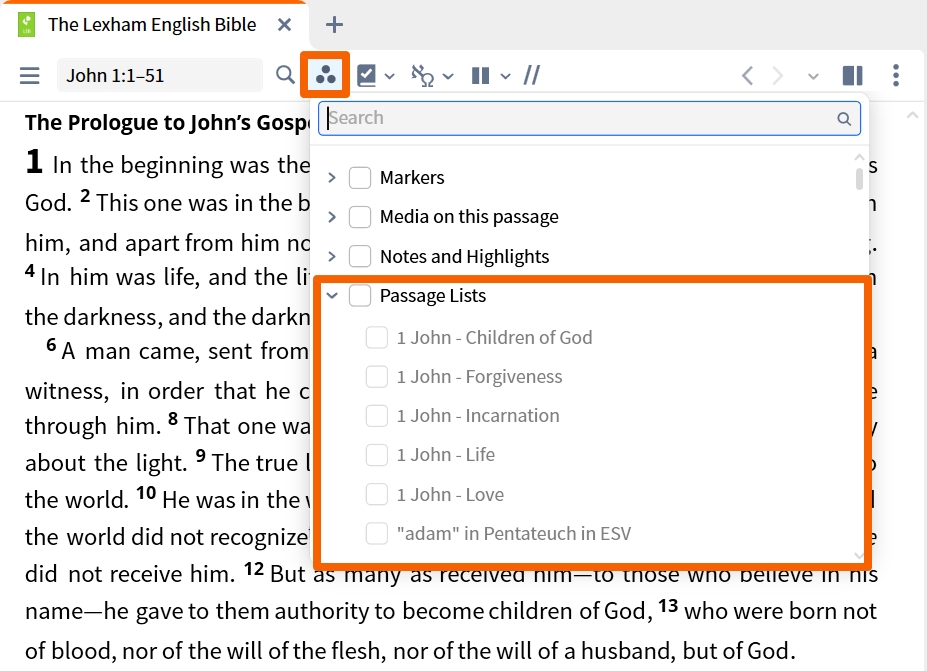Go back with the left arrow
The image size is (927, 671).
click(x=747, y=76)
